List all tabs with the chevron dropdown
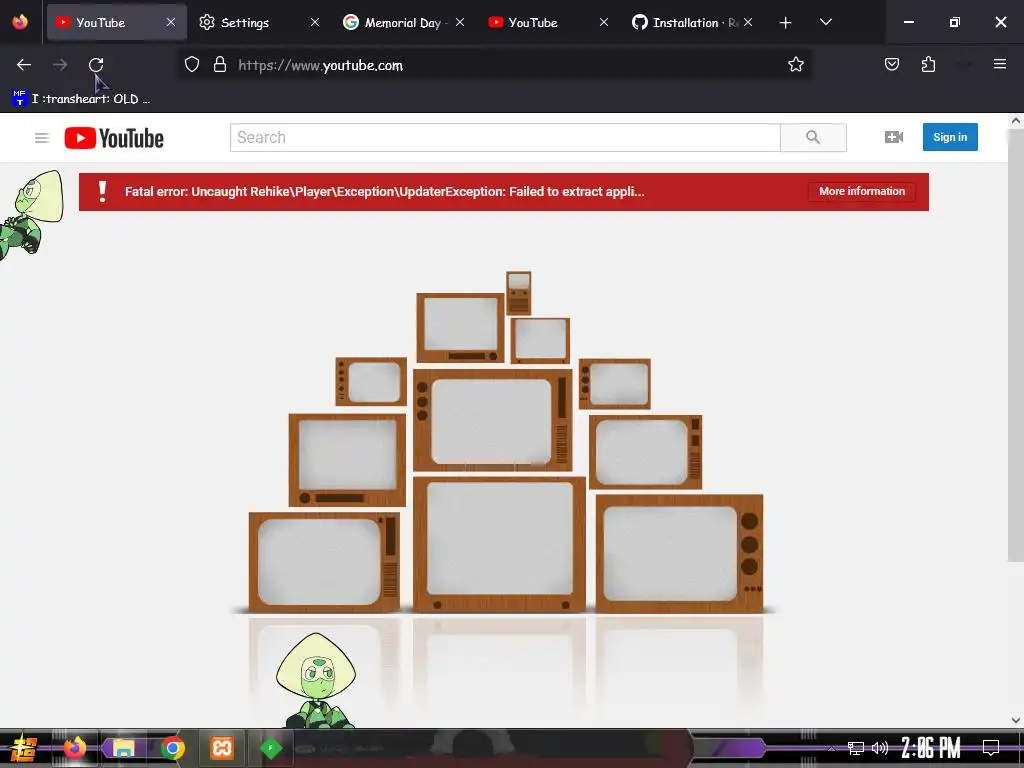Screen dimensions: 1024x768 (825, 22)
